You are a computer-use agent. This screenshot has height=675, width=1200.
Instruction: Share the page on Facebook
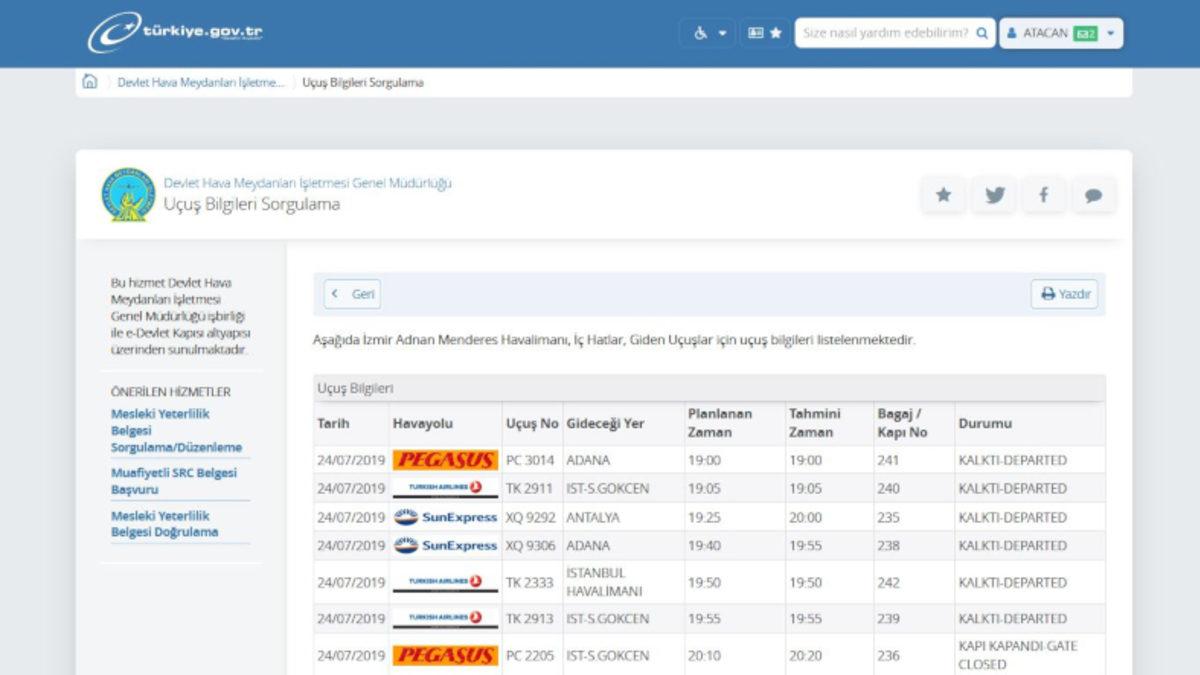1043,195
